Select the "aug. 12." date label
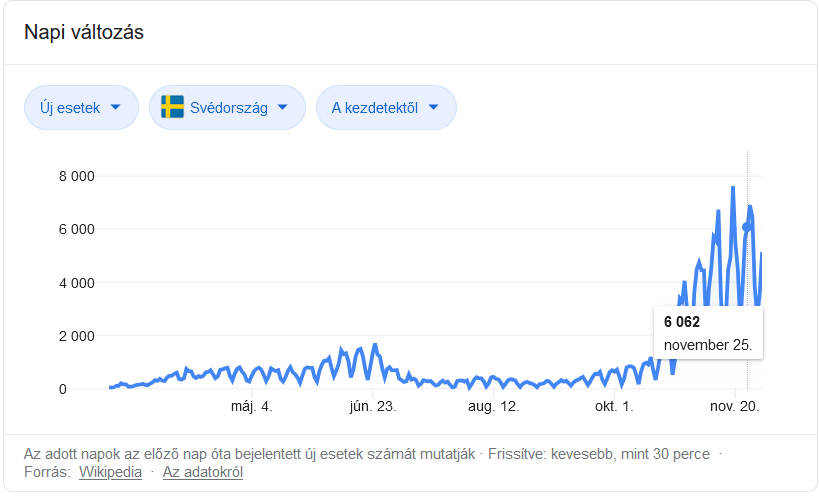819x497 pixels. click(x=493, y=407)
